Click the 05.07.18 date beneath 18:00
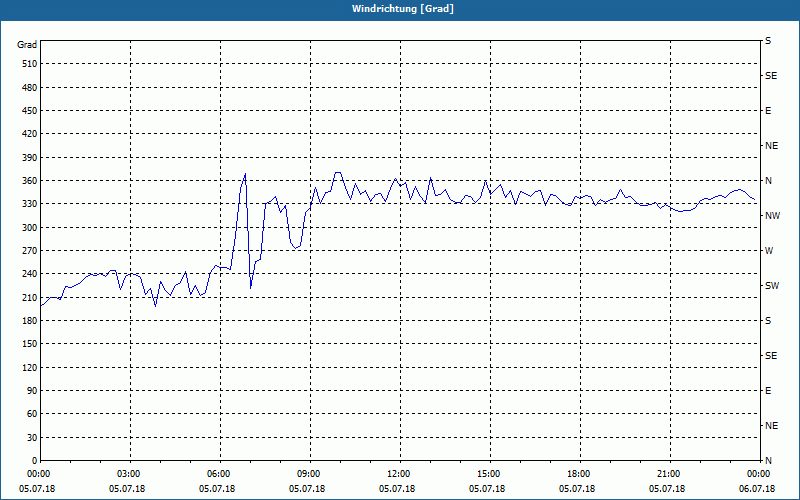The image size is (800, 500). [x=577, y=489]
